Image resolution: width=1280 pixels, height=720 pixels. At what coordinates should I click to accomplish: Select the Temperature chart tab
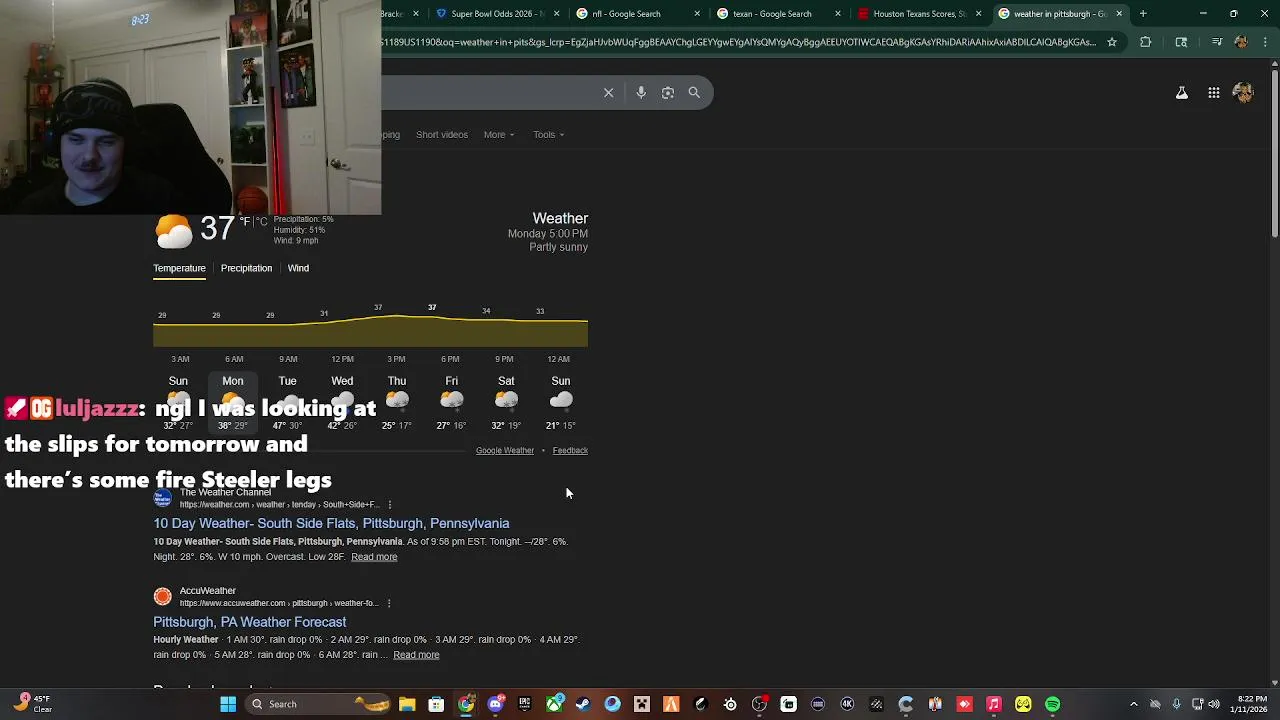click(x=179, y=268)
